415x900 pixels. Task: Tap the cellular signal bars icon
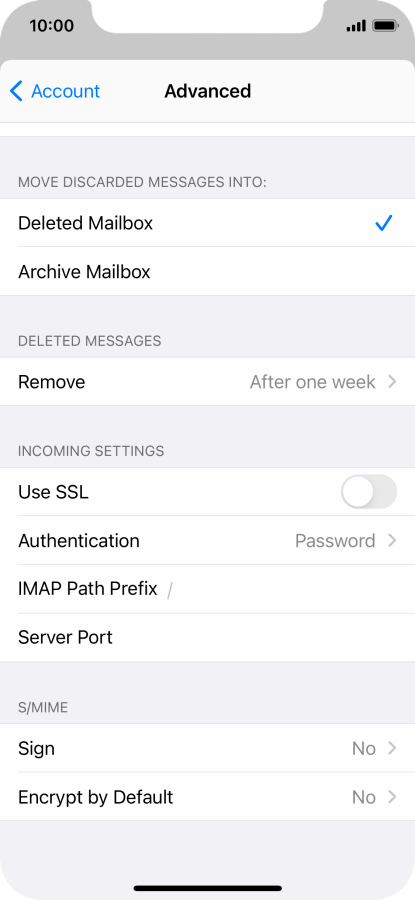[x=356, y=26]
